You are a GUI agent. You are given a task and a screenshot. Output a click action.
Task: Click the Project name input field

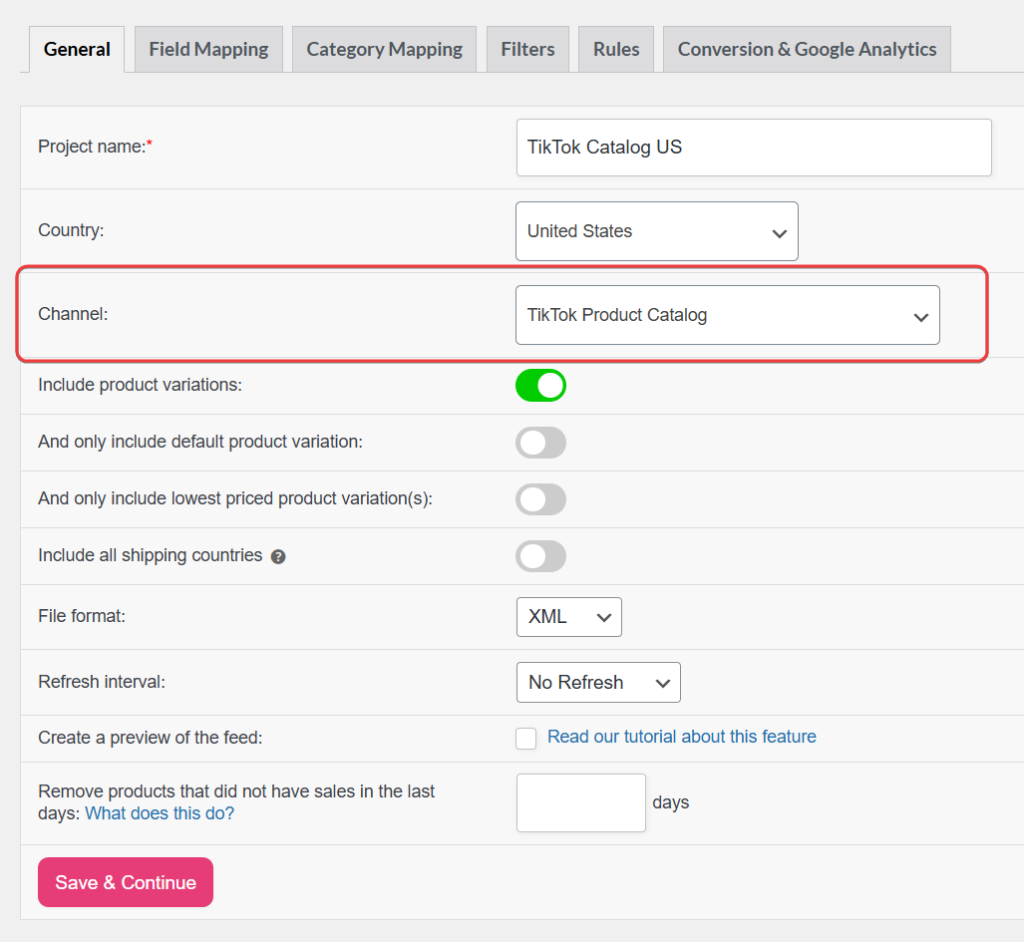pos(754,148)
